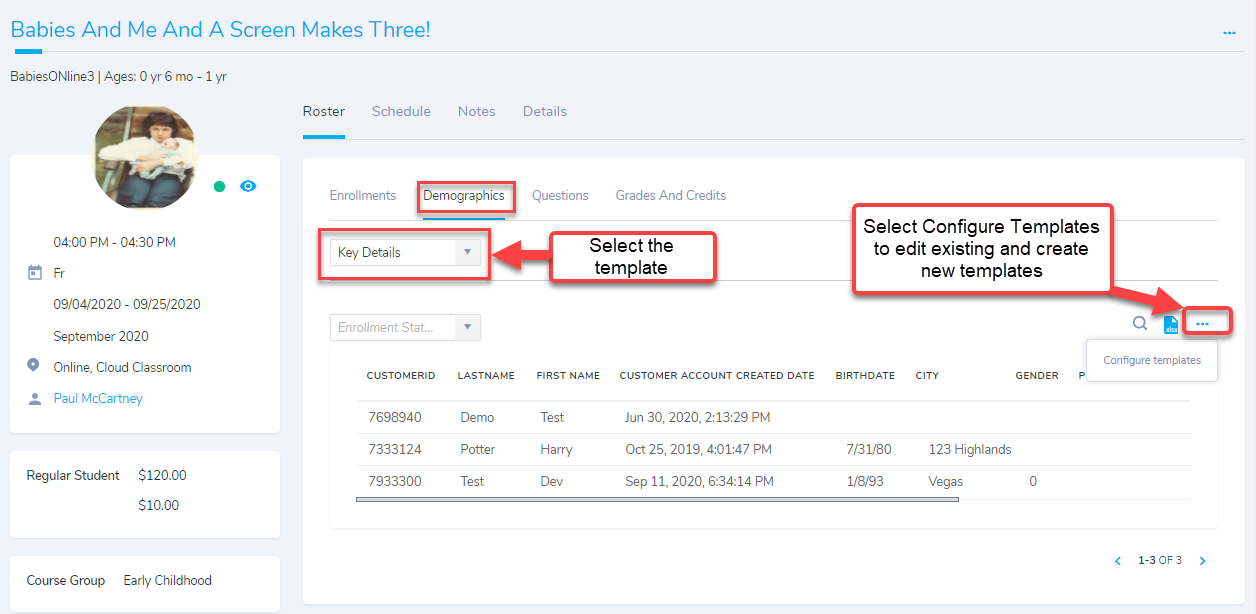
Task: Open the Key Details template dropdown
Action: (x=405, y=252)
